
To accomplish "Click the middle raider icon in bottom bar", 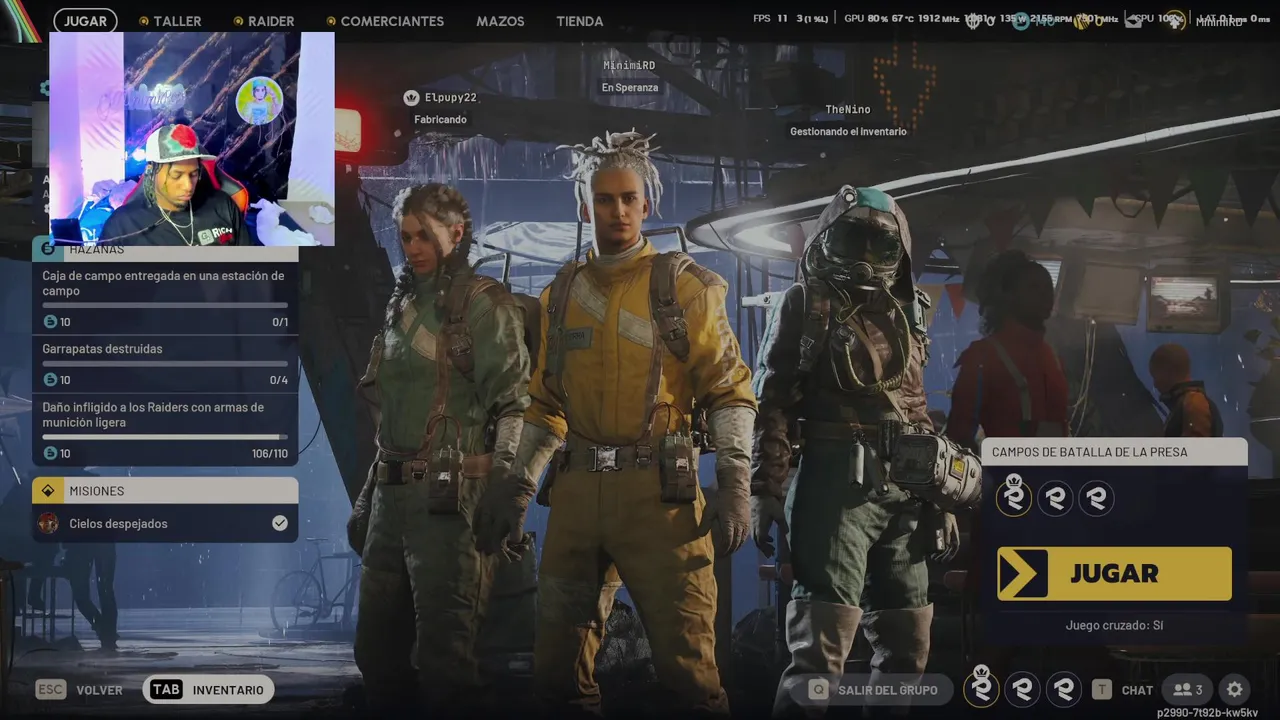I will [1022, 689].
